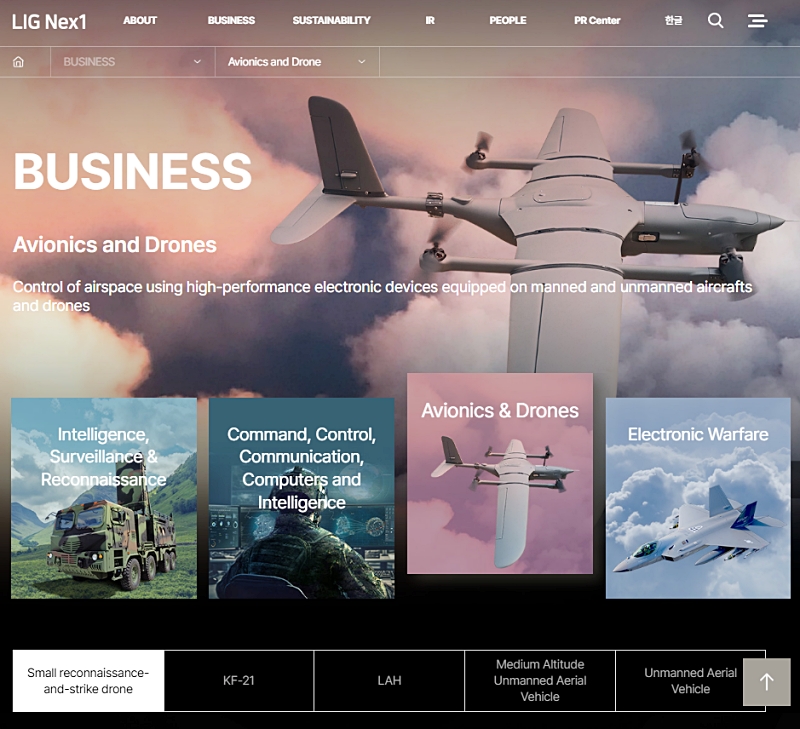Screen dimensions: 800x729
Task: Open the hamburger menu icon
Action: tap(758, 20)
